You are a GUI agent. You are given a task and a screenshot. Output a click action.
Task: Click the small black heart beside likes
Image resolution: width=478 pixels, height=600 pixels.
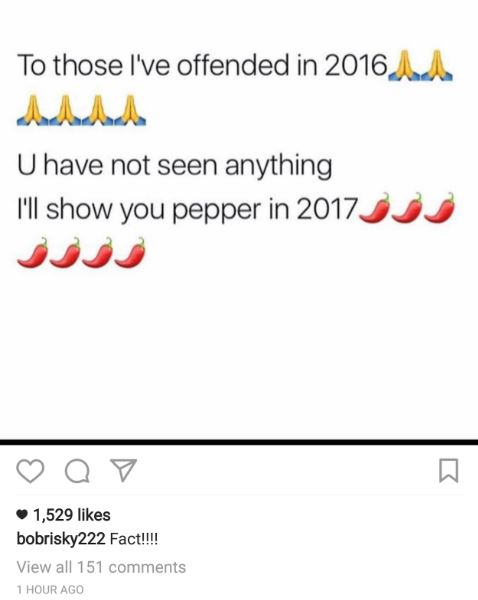(23, 515)
